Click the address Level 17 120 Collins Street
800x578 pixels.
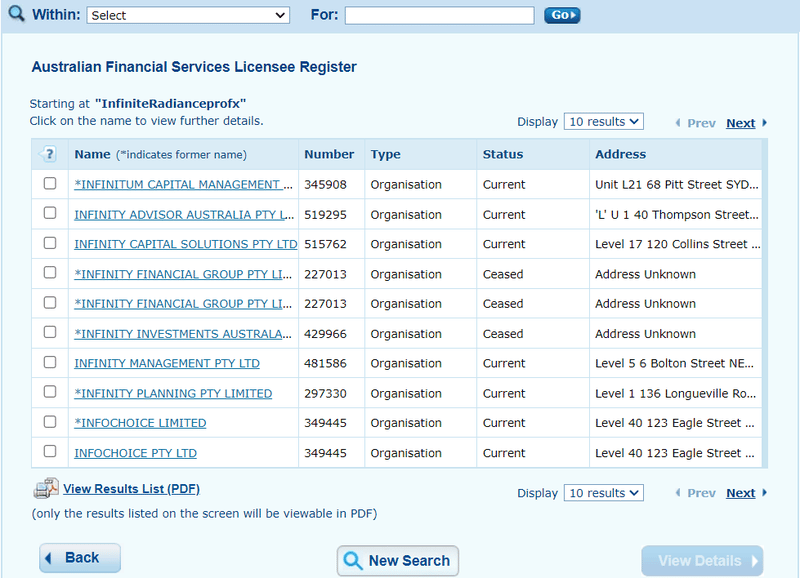click(678, 244)
